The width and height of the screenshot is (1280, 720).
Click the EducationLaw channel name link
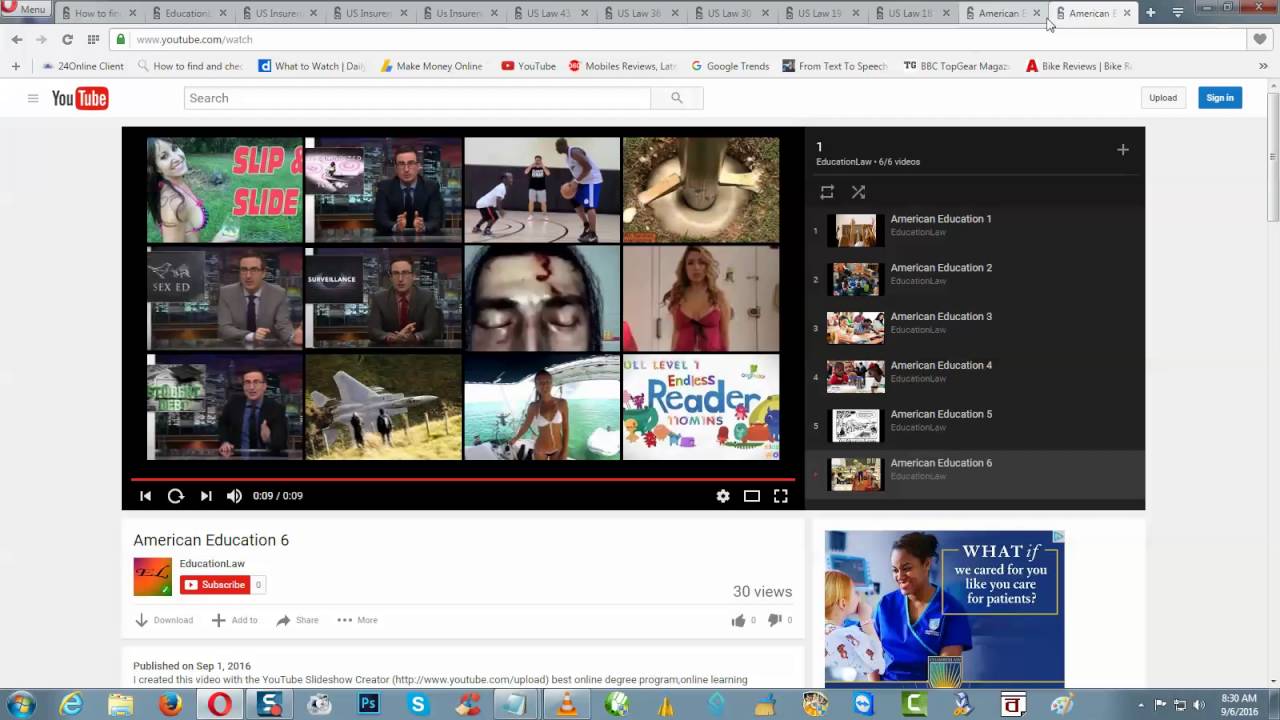coord(212,564)
